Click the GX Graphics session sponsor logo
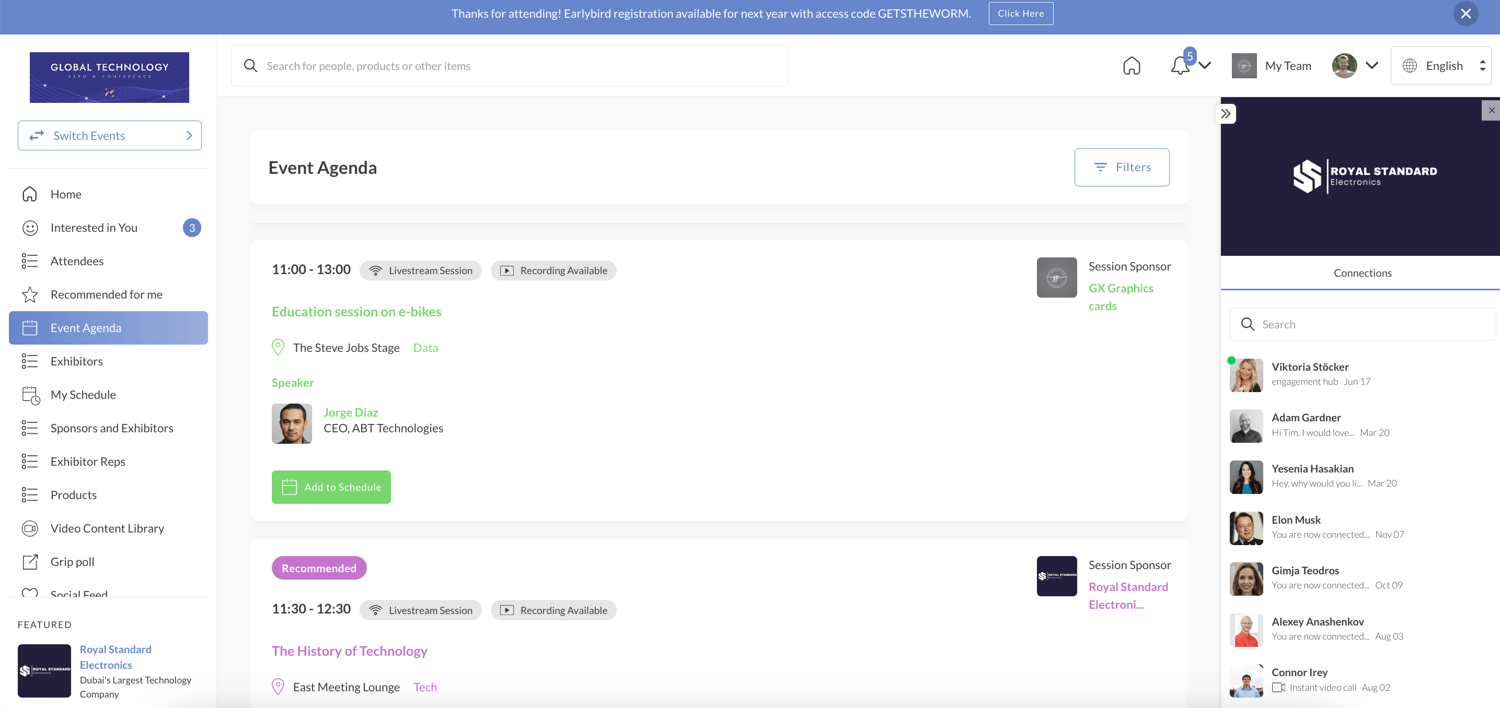 (x=1056, y=277)
